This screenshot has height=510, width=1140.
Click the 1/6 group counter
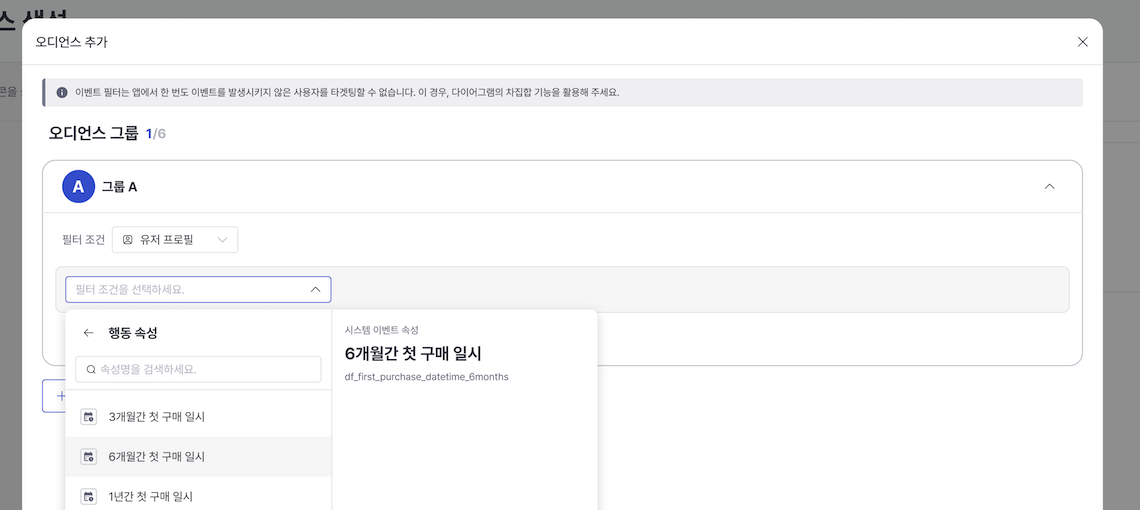(x=156, y=134)
